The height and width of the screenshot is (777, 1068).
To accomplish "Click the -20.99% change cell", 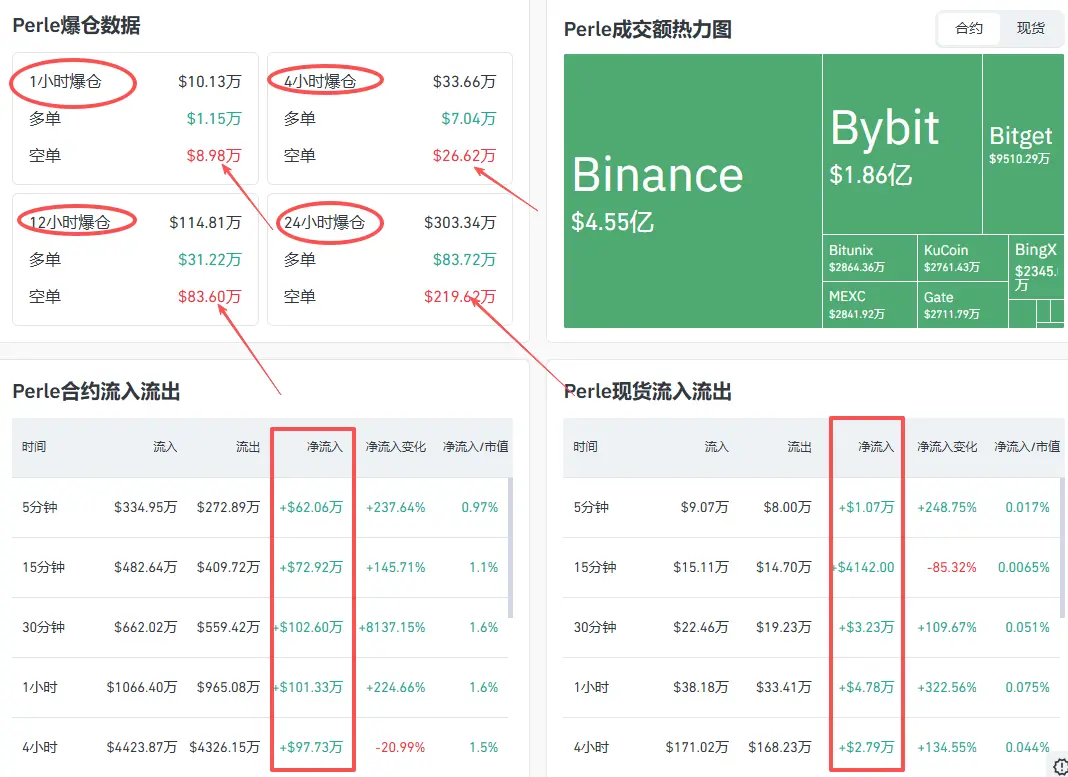I will pos(400,747).
